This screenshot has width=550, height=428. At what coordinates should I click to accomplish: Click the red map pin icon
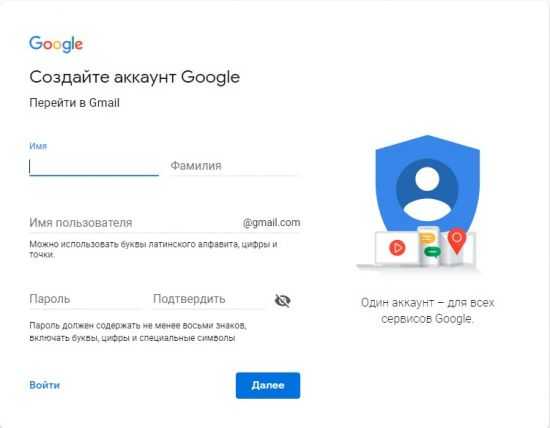457,241
